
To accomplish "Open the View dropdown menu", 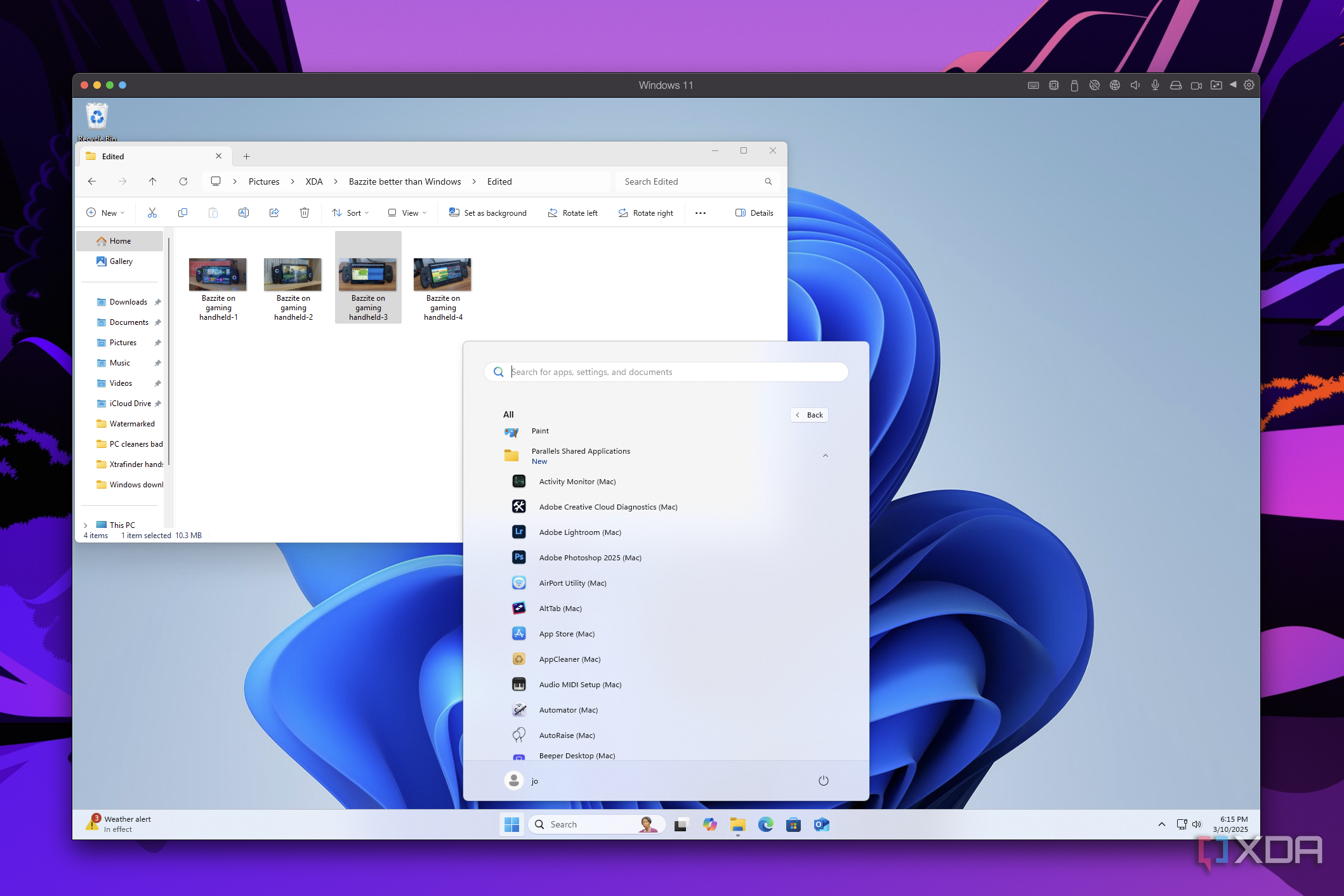I will pos(407,213).
